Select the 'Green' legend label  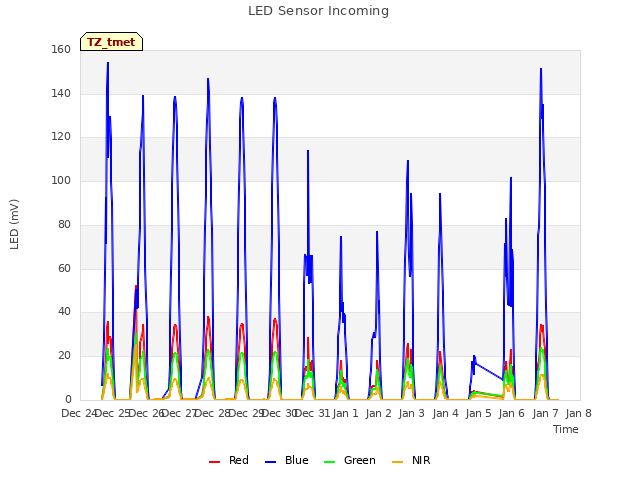click(x=360, y=460)
